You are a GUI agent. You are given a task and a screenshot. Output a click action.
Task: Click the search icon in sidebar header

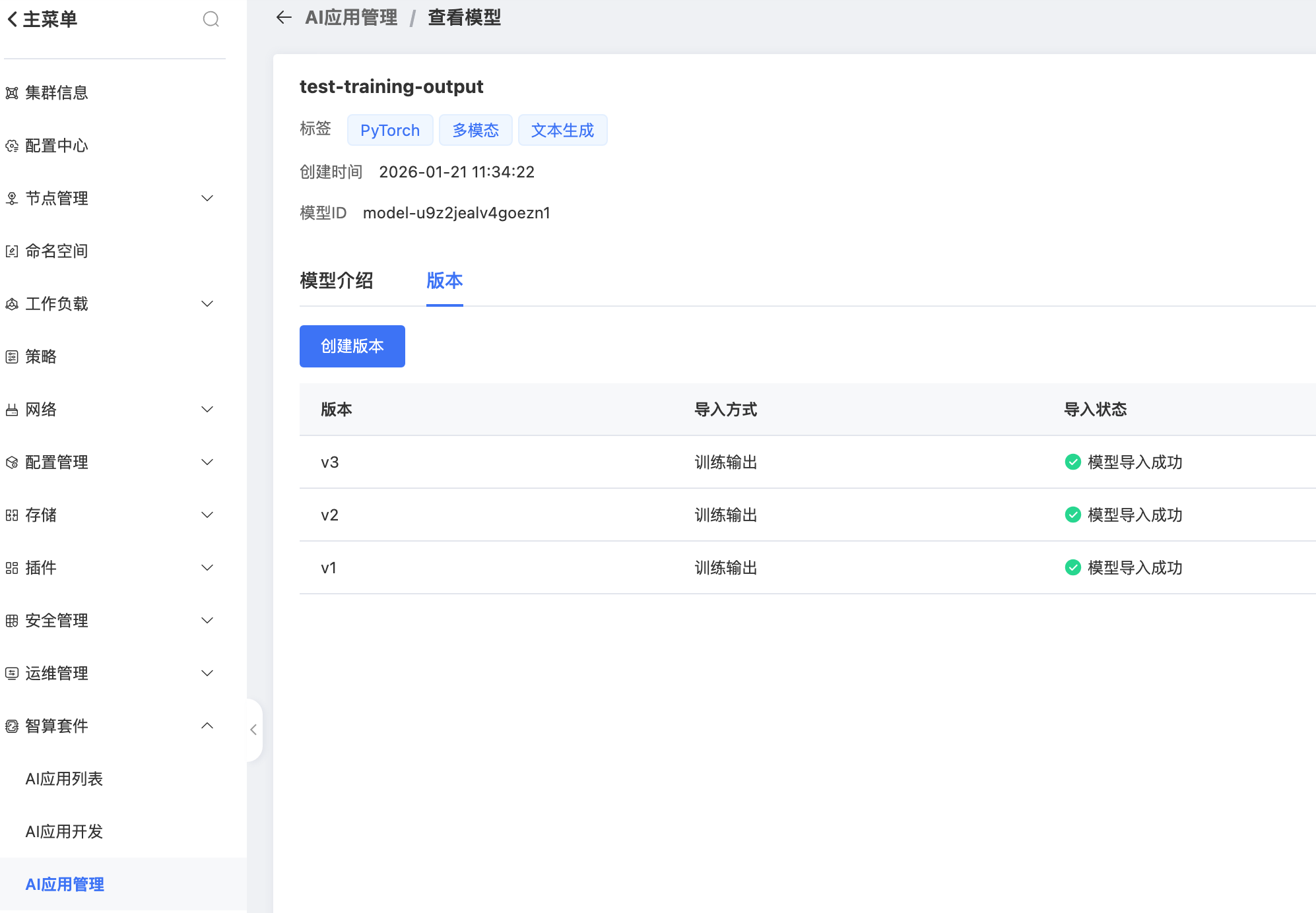211,19
